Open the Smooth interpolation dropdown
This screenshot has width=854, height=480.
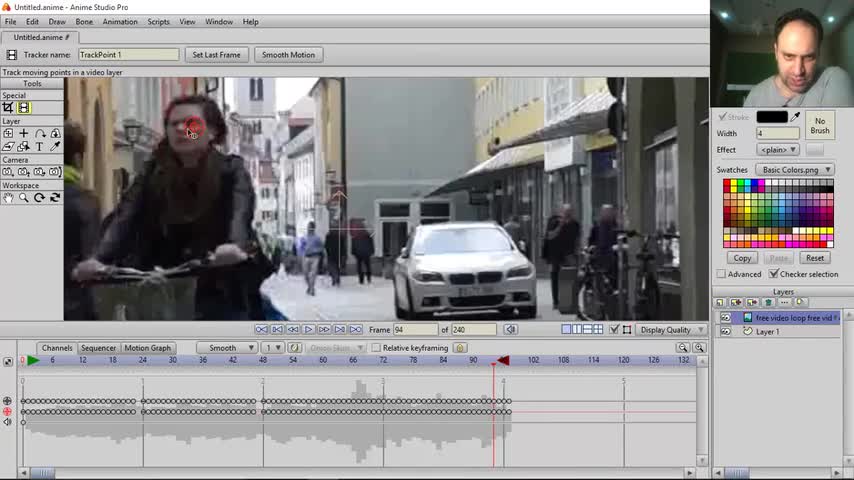click(227, 348)
